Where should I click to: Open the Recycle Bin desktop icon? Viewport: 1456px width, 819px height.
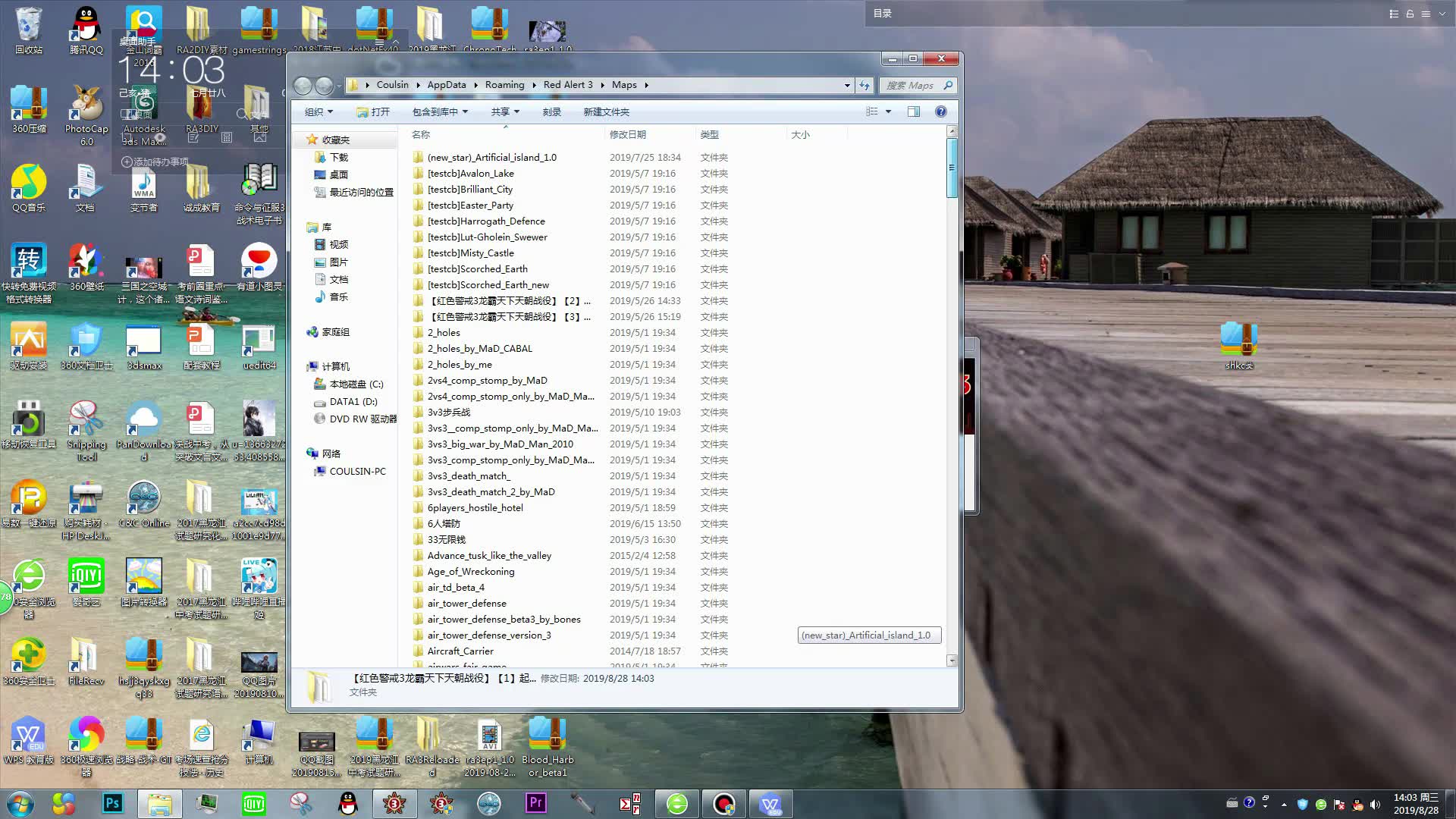29,30
